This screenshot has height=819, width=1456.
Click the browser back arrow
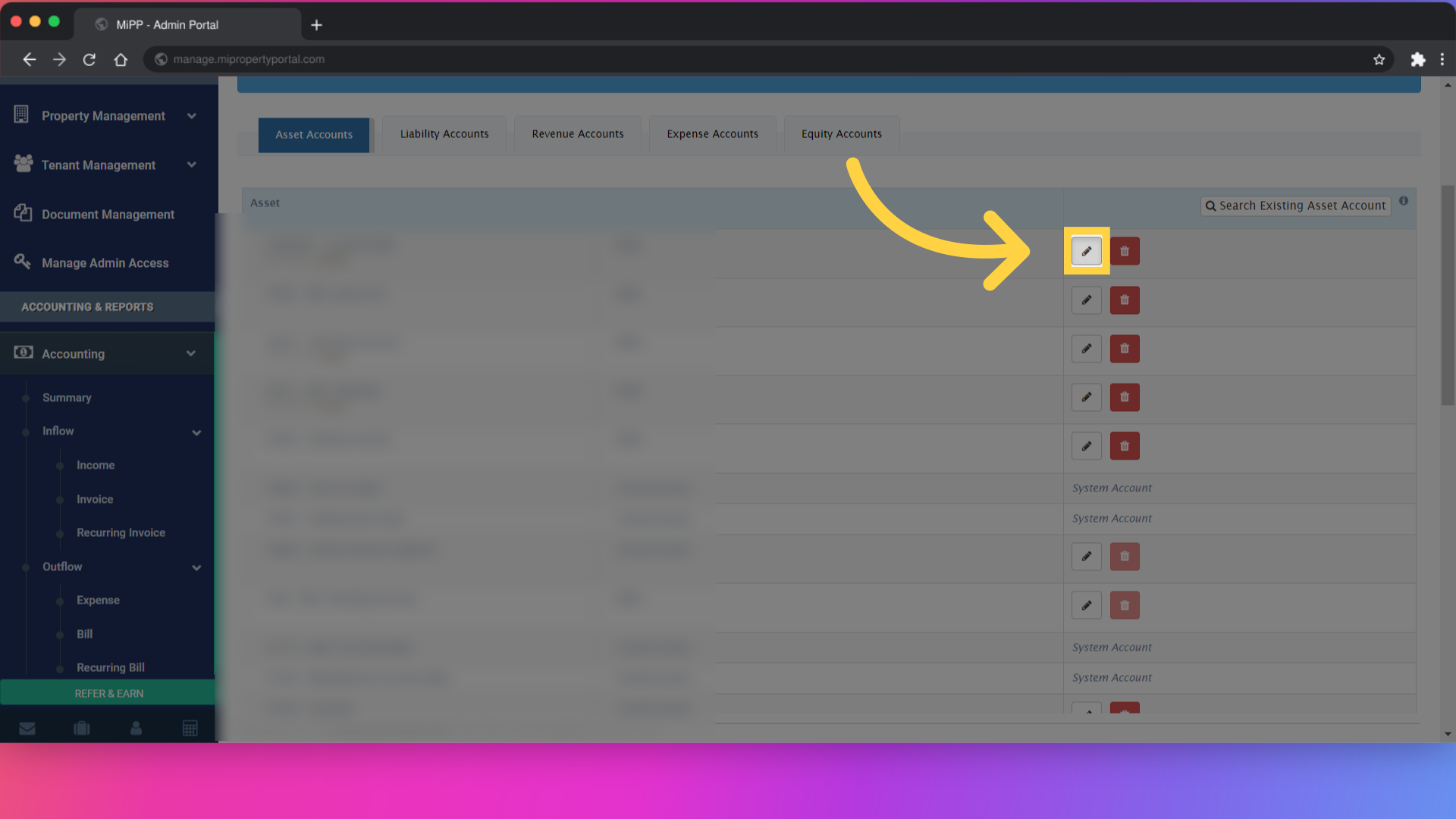click(x=30, y=59)
